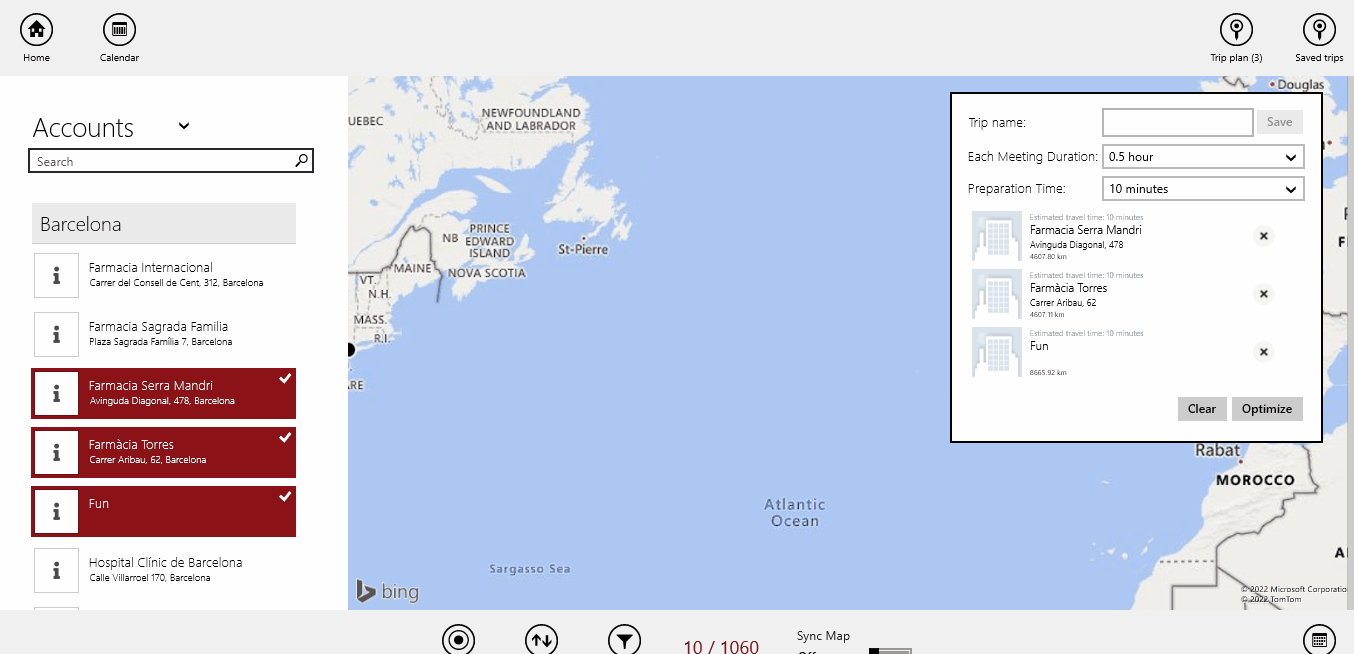The height and width of the screenshot is (654, 1354).
Task: Deselect Farmàcia Torres in accounts list
Action: [164, 452]
